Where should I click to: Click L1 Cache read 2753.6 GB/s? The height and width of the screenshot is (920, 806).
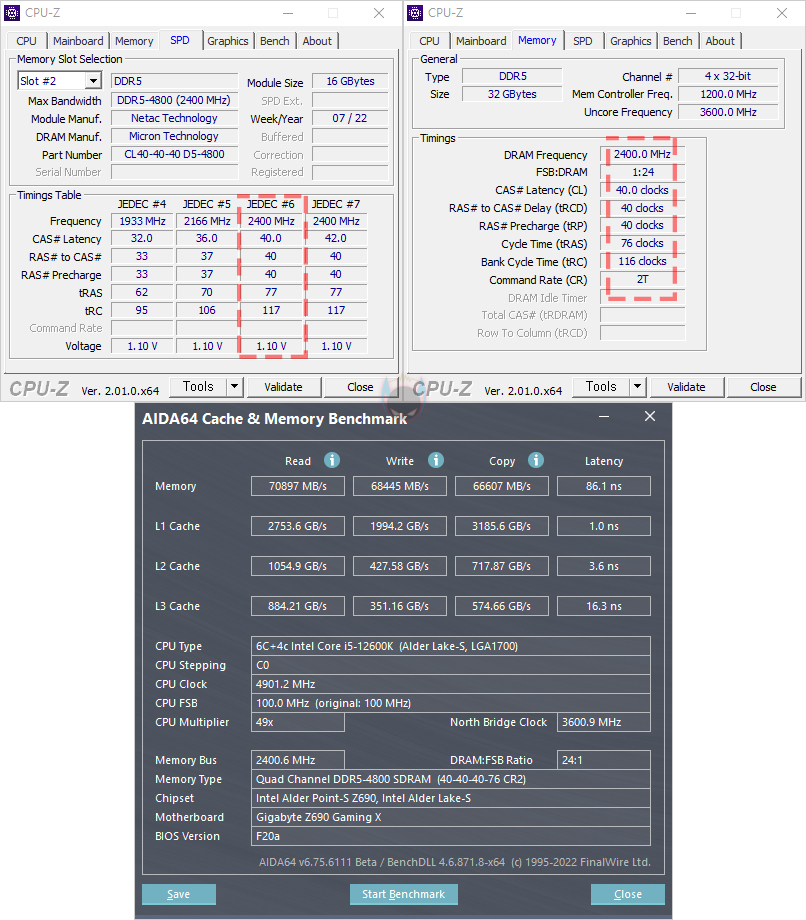[x=298, y=526]
